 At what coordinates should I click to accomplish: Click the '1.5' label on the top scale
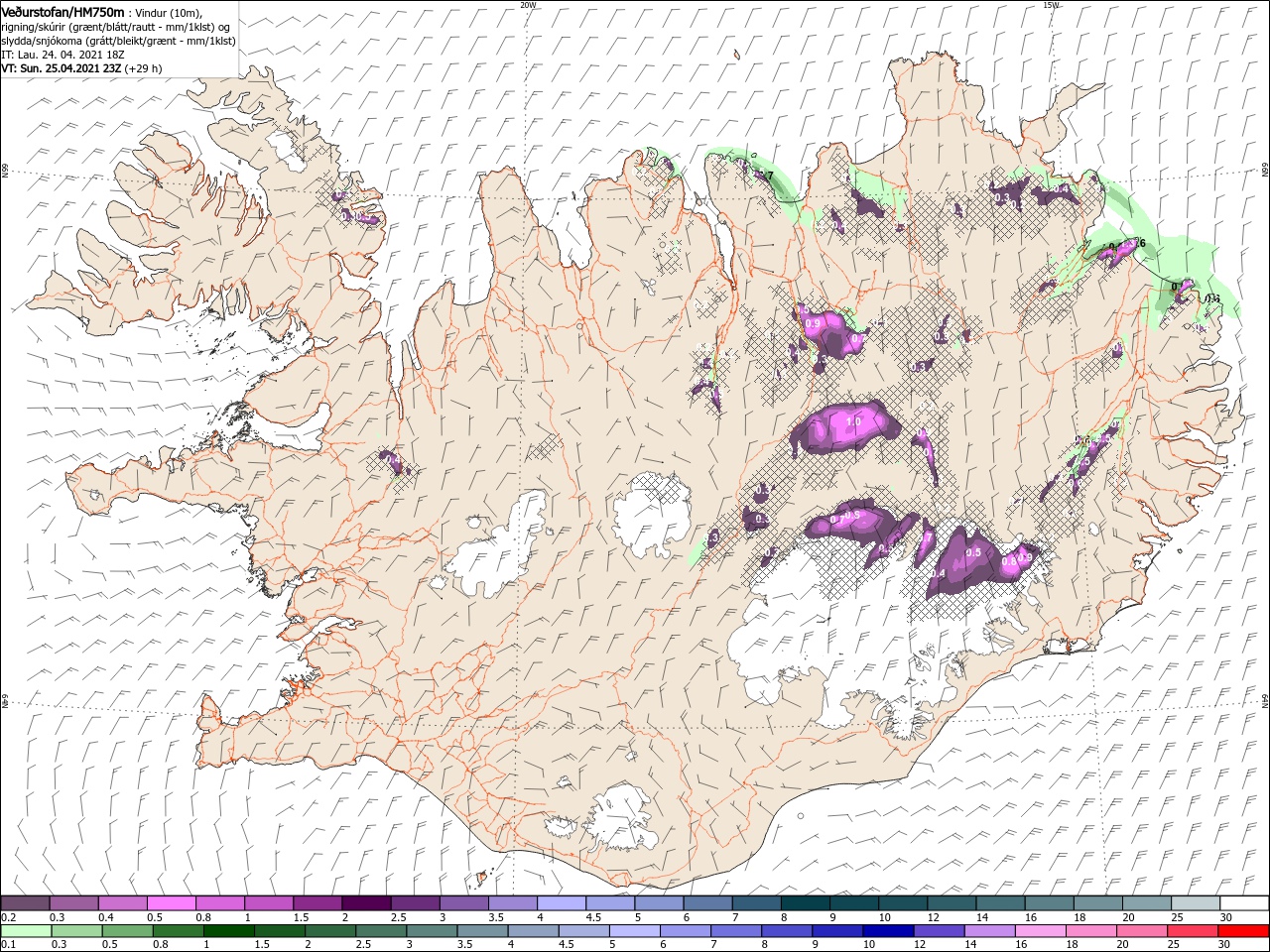click(301, 917)
